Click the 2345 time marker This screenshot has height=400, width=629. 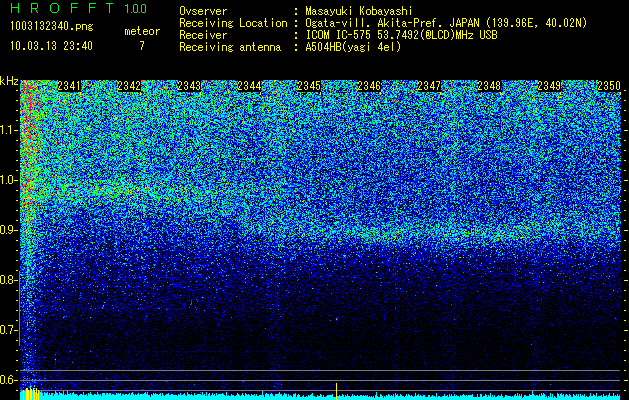point(309,86)
